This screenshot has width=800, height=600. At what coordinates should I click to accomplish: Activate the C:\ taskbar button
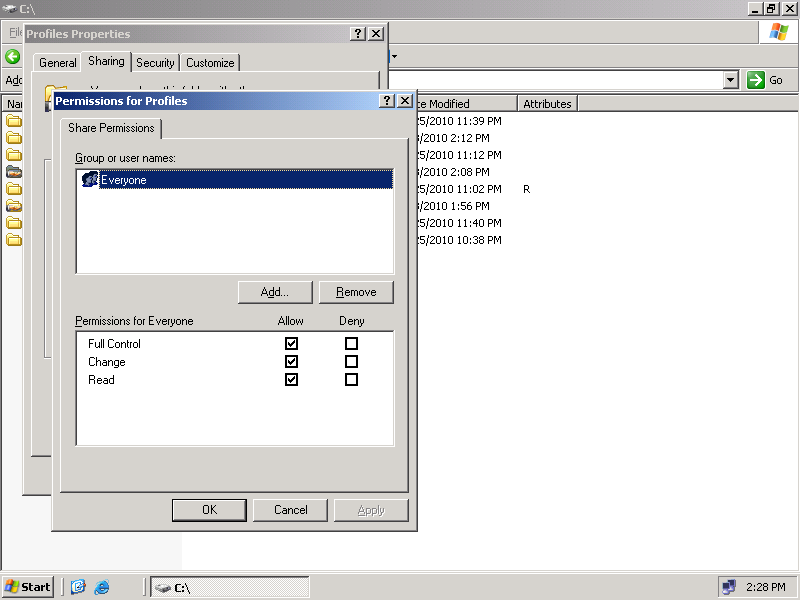click(230, 587)
